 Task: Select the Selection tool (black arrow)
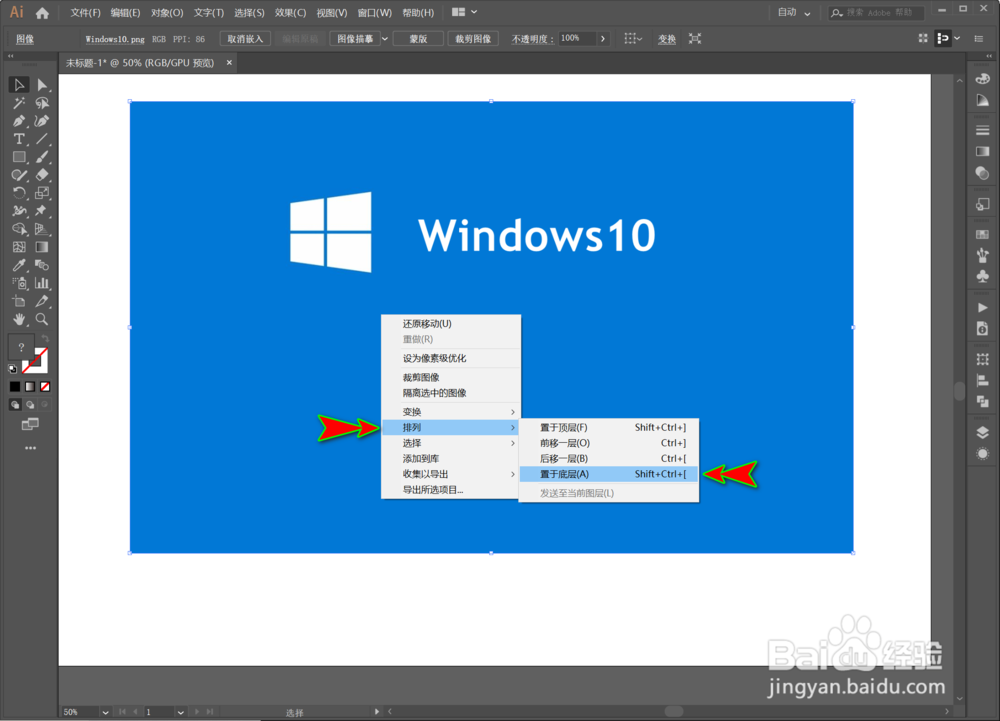click(18, 85)
